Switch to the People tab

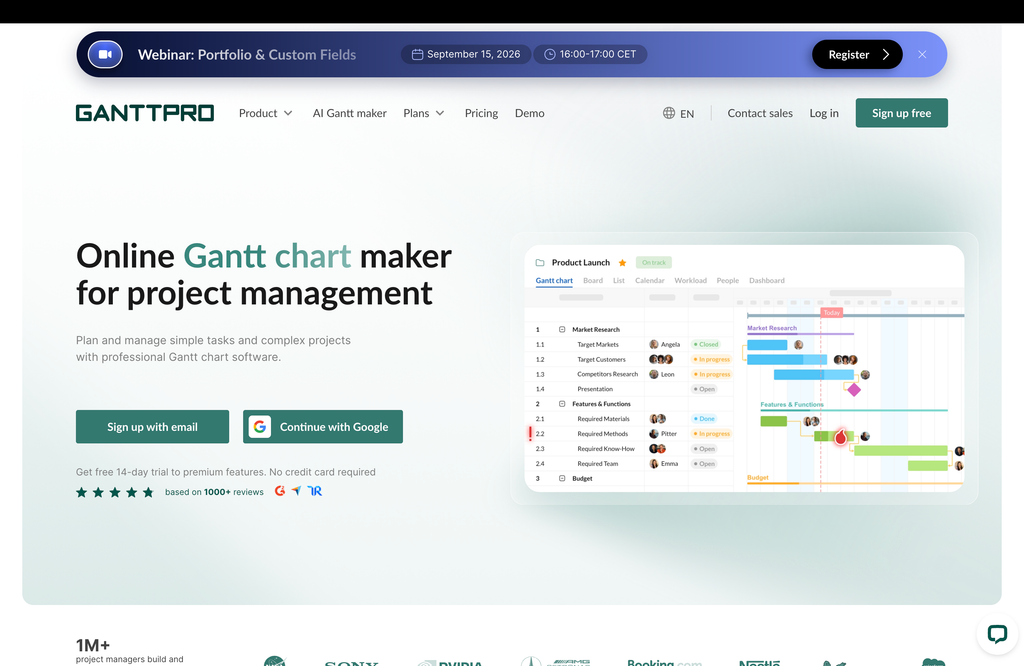click(x=728, y=281)
